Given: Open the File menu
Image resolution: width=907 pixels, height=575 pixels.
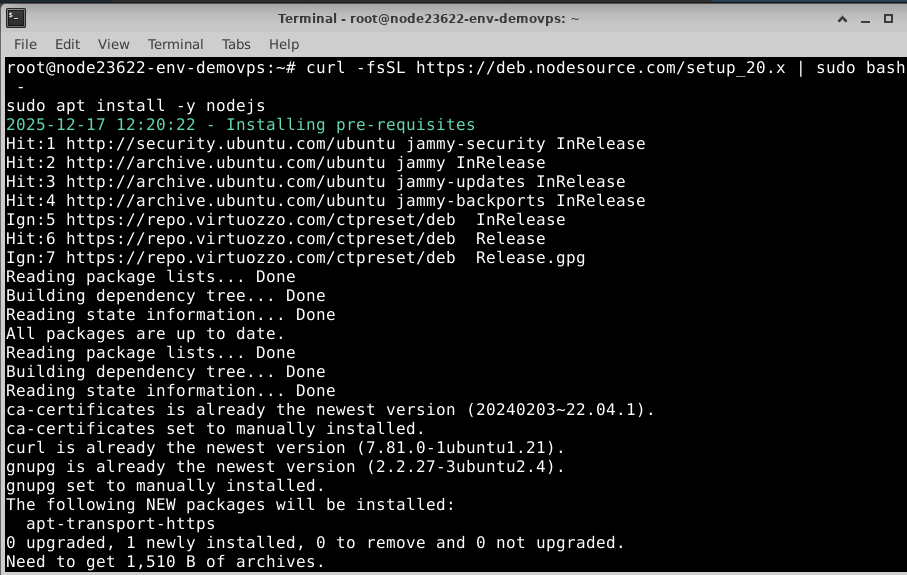Looking at the screenshot, I should [25, 44].
